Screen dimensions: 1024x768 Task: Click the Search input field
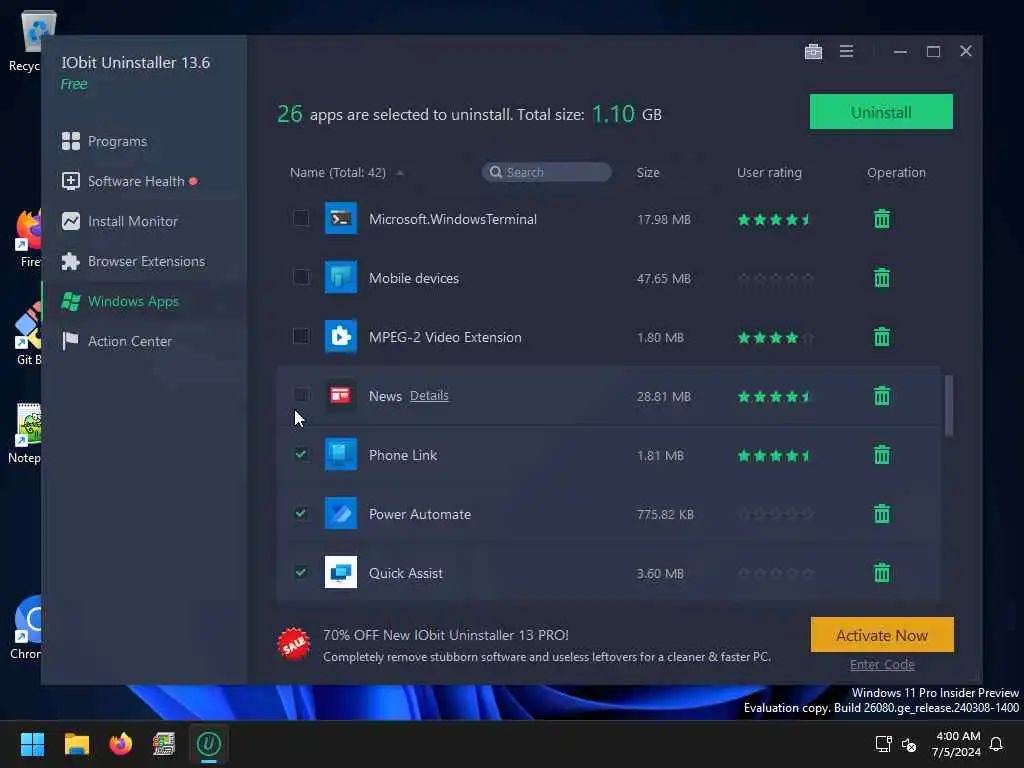(547, 172)
